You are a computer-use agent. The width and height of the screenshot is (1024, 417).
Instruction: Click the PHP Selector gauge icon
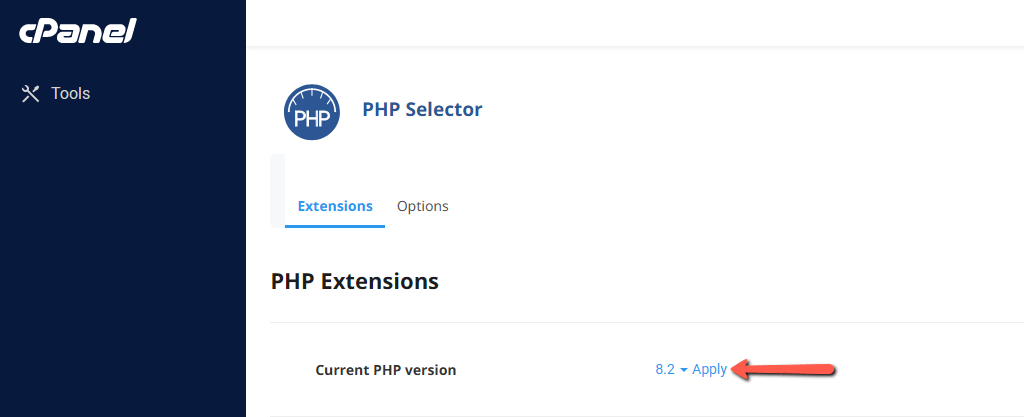312,112
